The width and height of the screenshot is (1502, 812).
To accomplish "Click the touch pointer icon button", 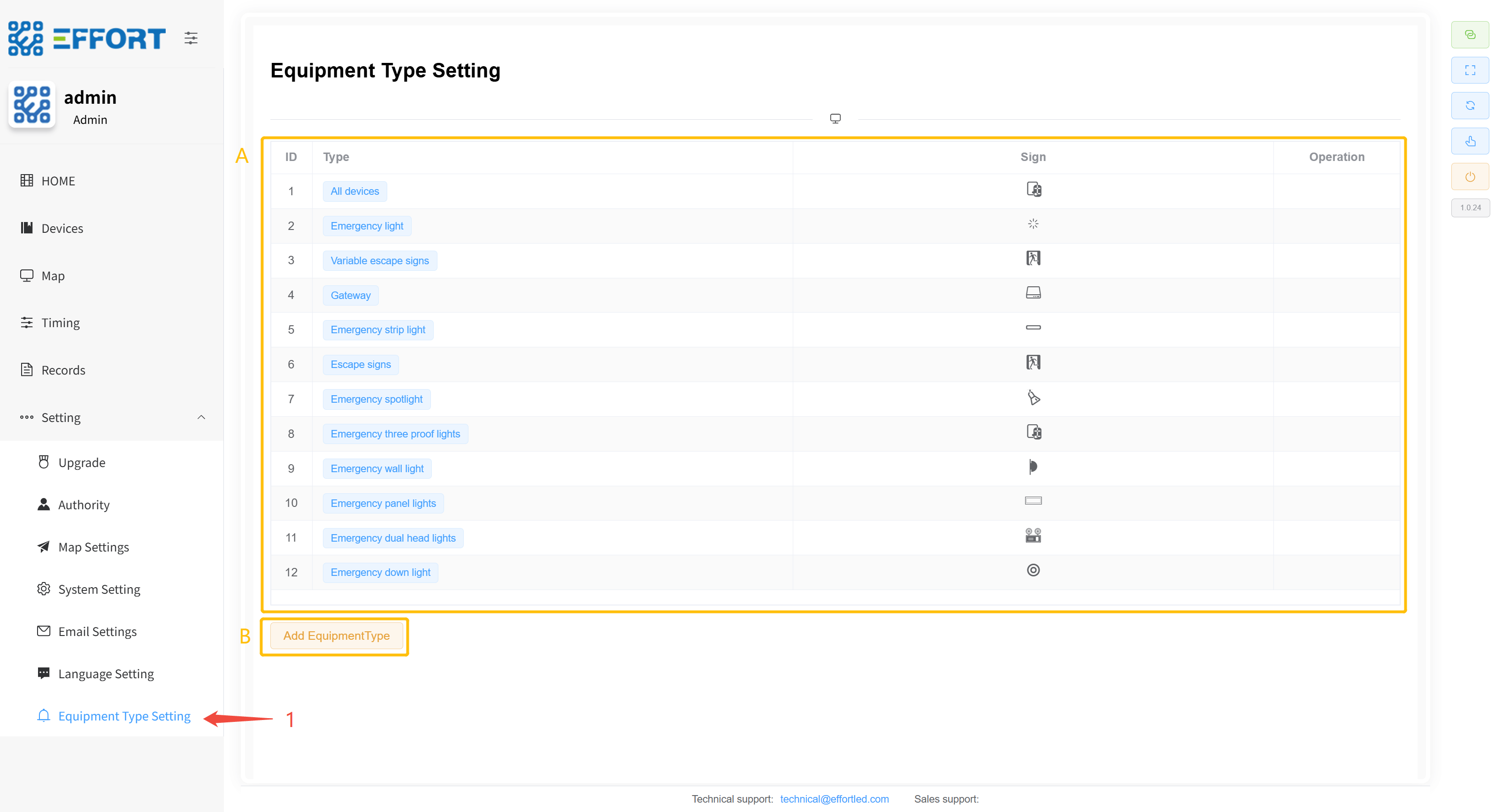I will (x=1469, y=141).
